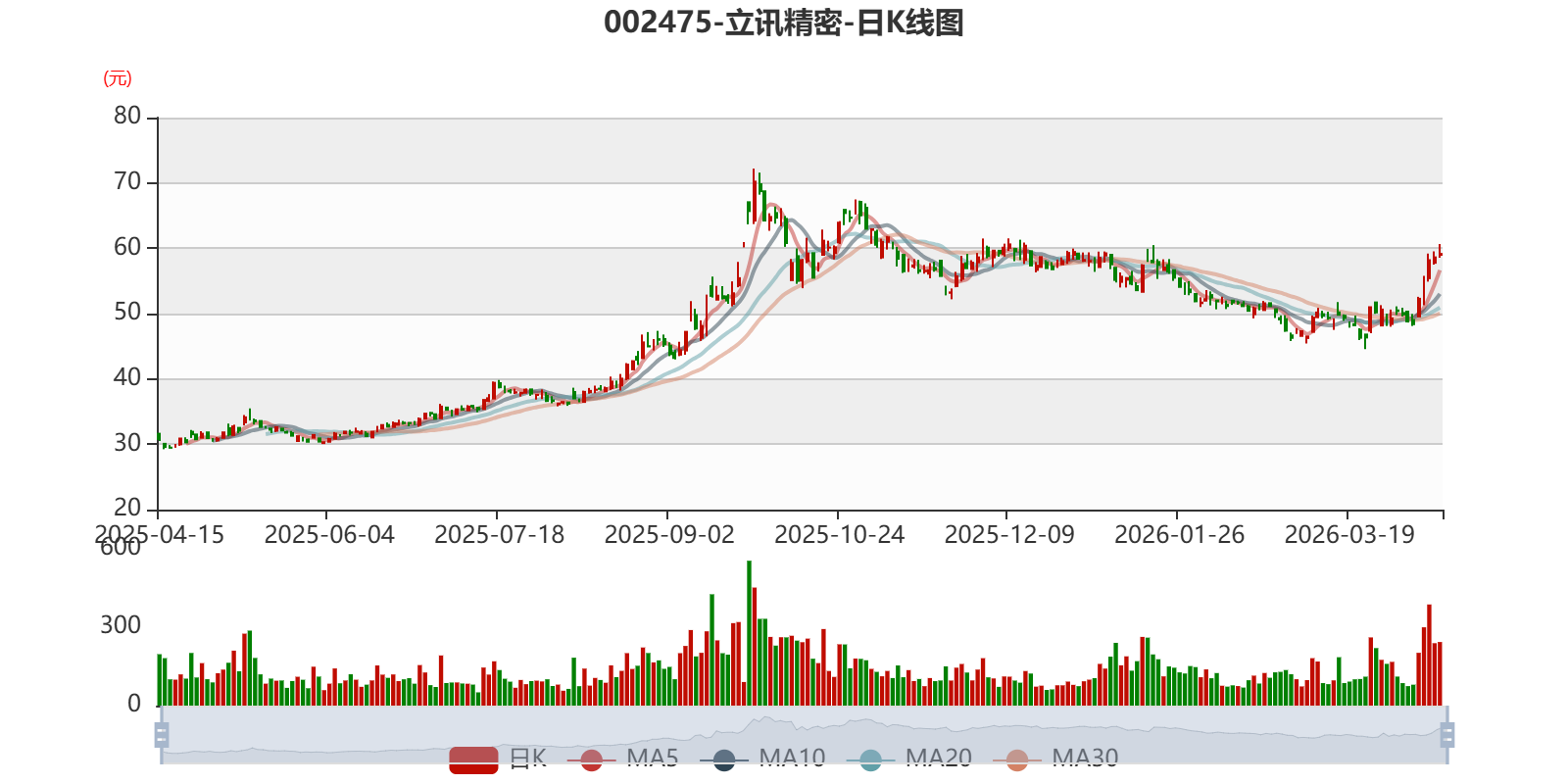
Task: Click the 20 price axis label
Action: 127,508
